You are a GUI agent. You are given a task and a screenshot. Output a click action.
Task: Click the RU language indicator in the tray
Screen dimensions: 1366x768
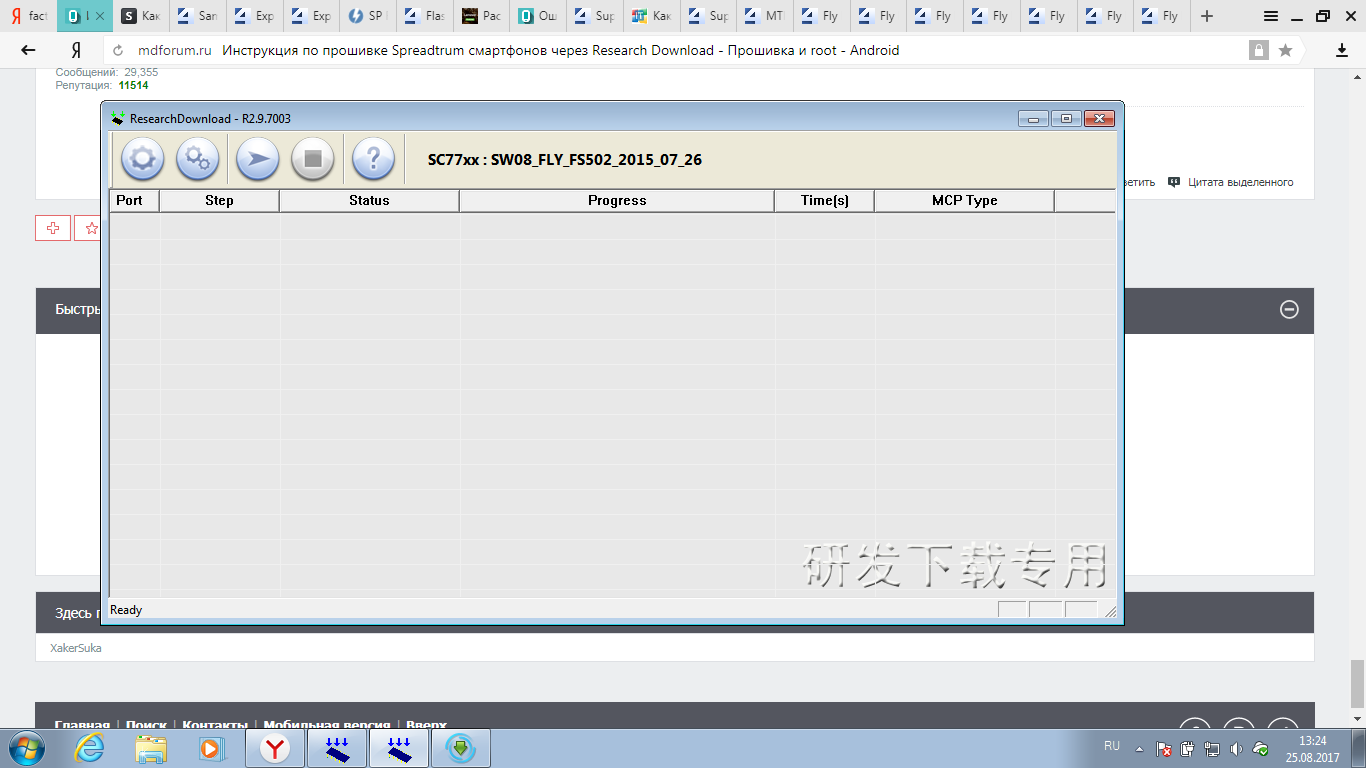1112,746
